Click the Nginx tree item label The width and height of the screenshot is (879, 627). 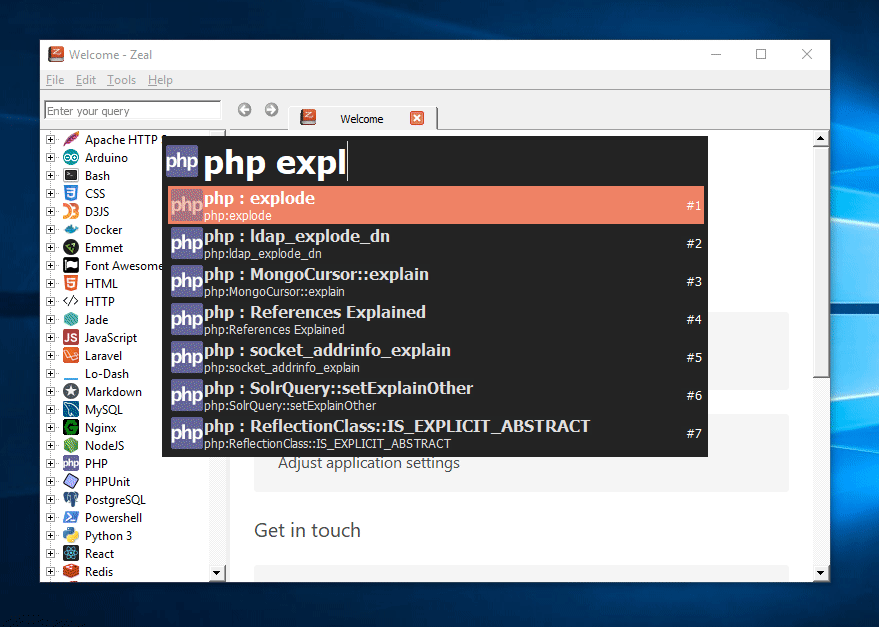click(x=101, y=427)
